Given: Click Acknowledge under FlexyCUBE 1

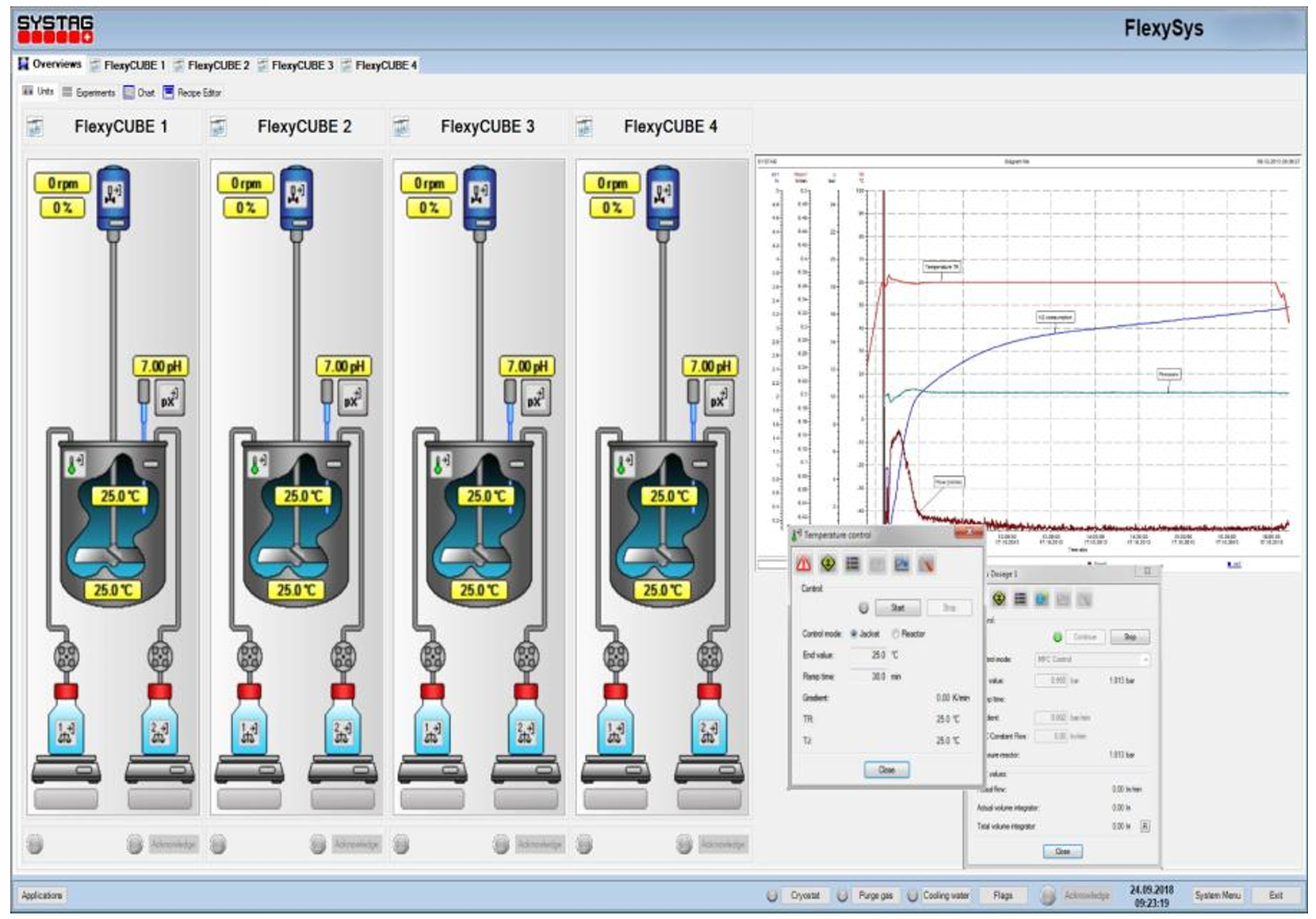Looking at the screenshot, I should [x=173, y=844].
